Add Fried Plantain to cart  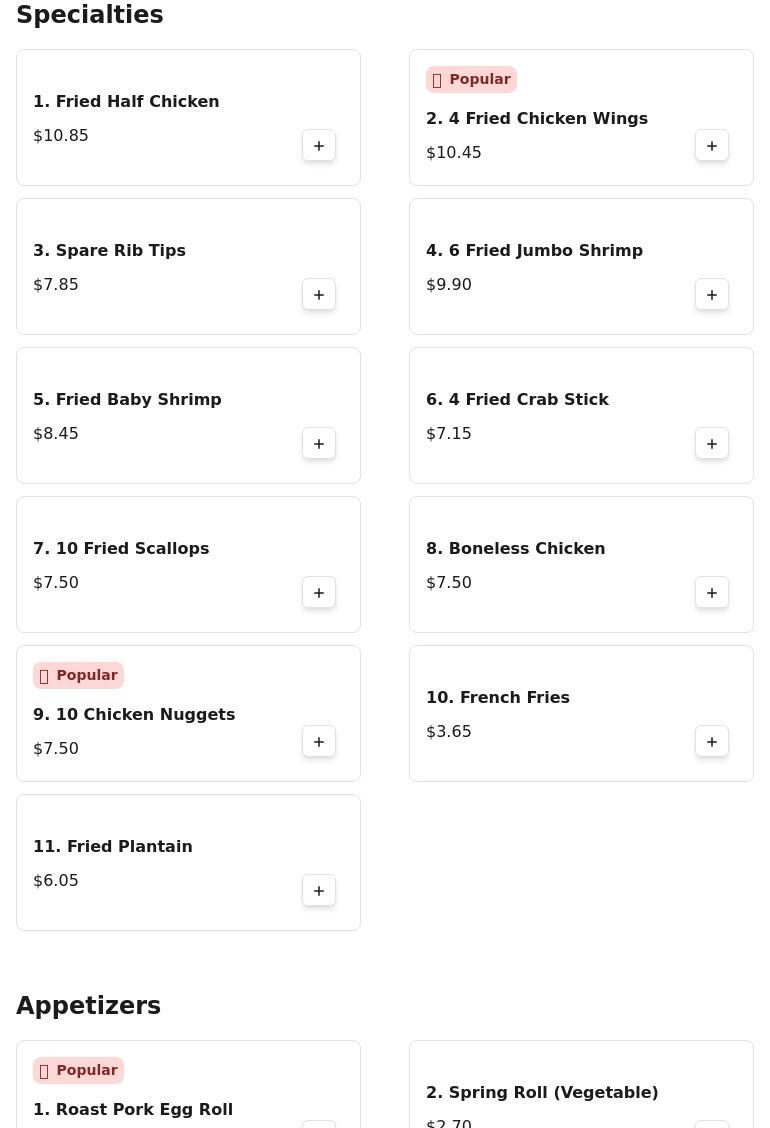pos(319,891)
